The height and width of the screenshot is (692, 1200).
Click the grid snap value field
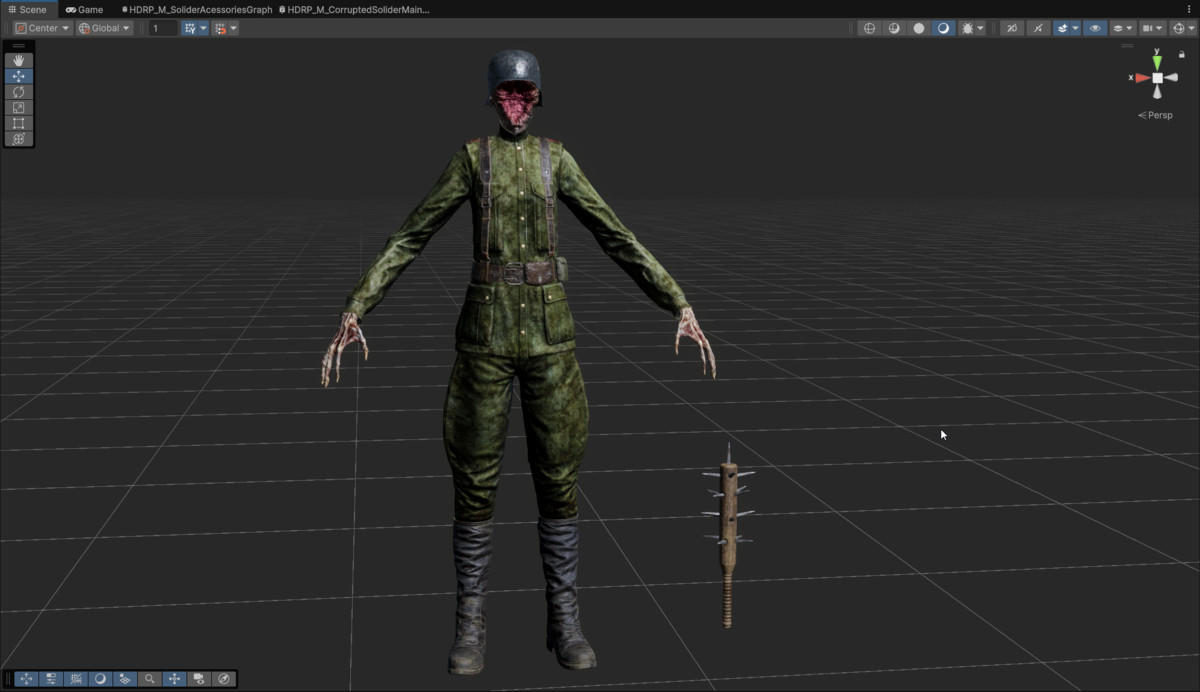point(163,28)
